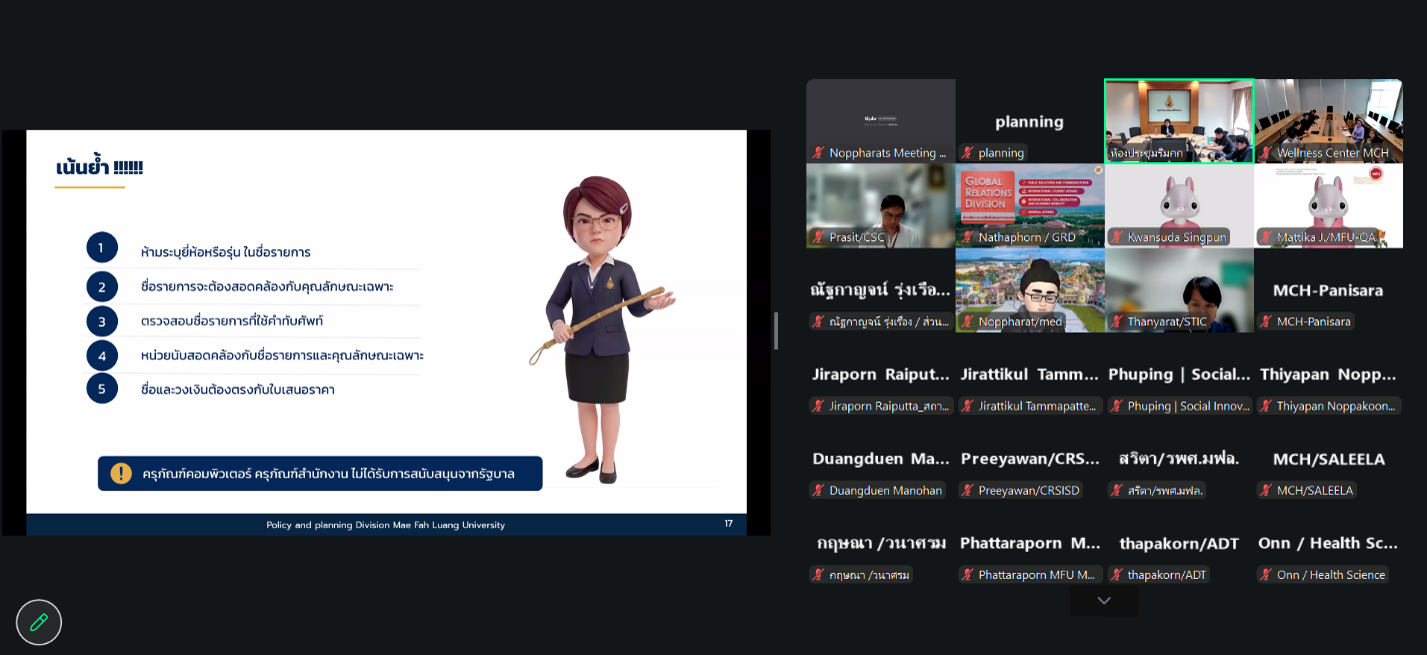Viewport: 1427px width, 655px height.
Task: Select the Preeyawan/CRSISD participant label
Action: coord(1020,490)
